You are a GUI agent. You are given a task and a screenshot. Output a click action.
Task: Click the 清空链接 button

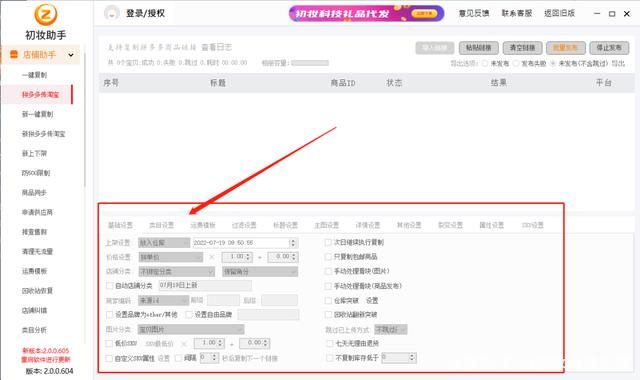tap(522, 48)
